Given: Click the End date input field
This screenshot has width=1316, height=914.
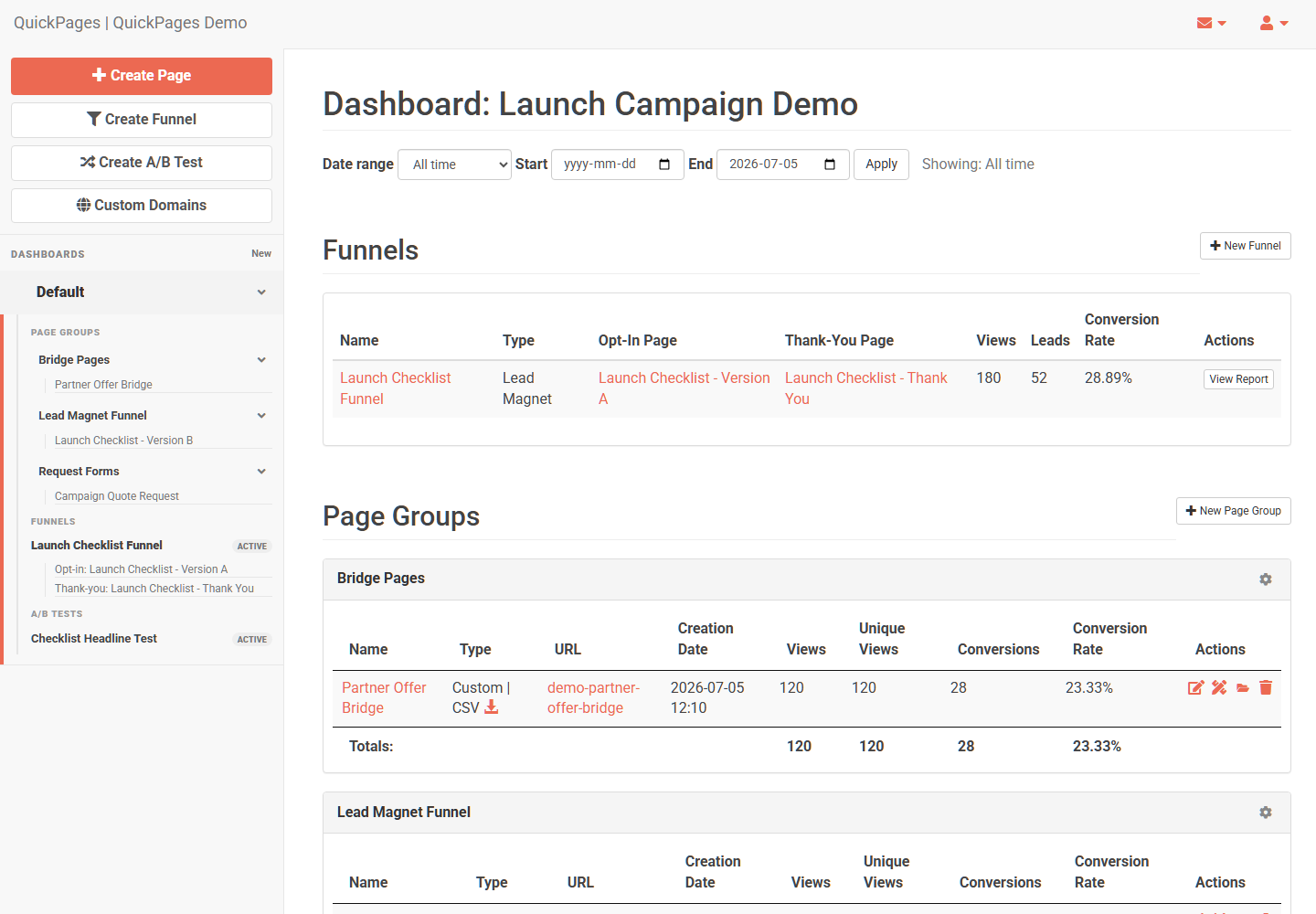Looking at the screenshot, I should pos(783,165).
